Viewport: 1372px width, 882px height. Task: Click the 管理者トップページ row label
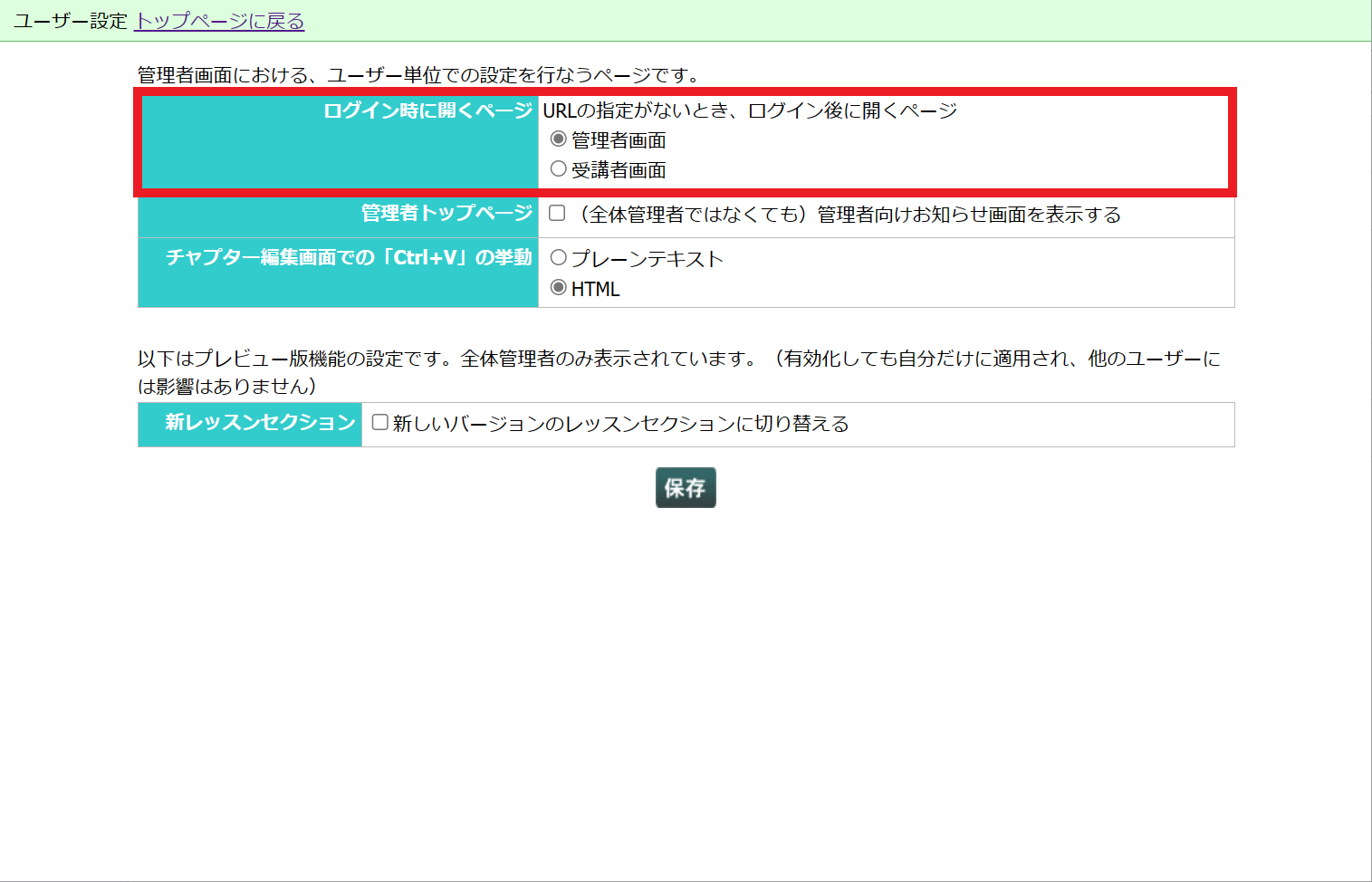click(447, 213)
